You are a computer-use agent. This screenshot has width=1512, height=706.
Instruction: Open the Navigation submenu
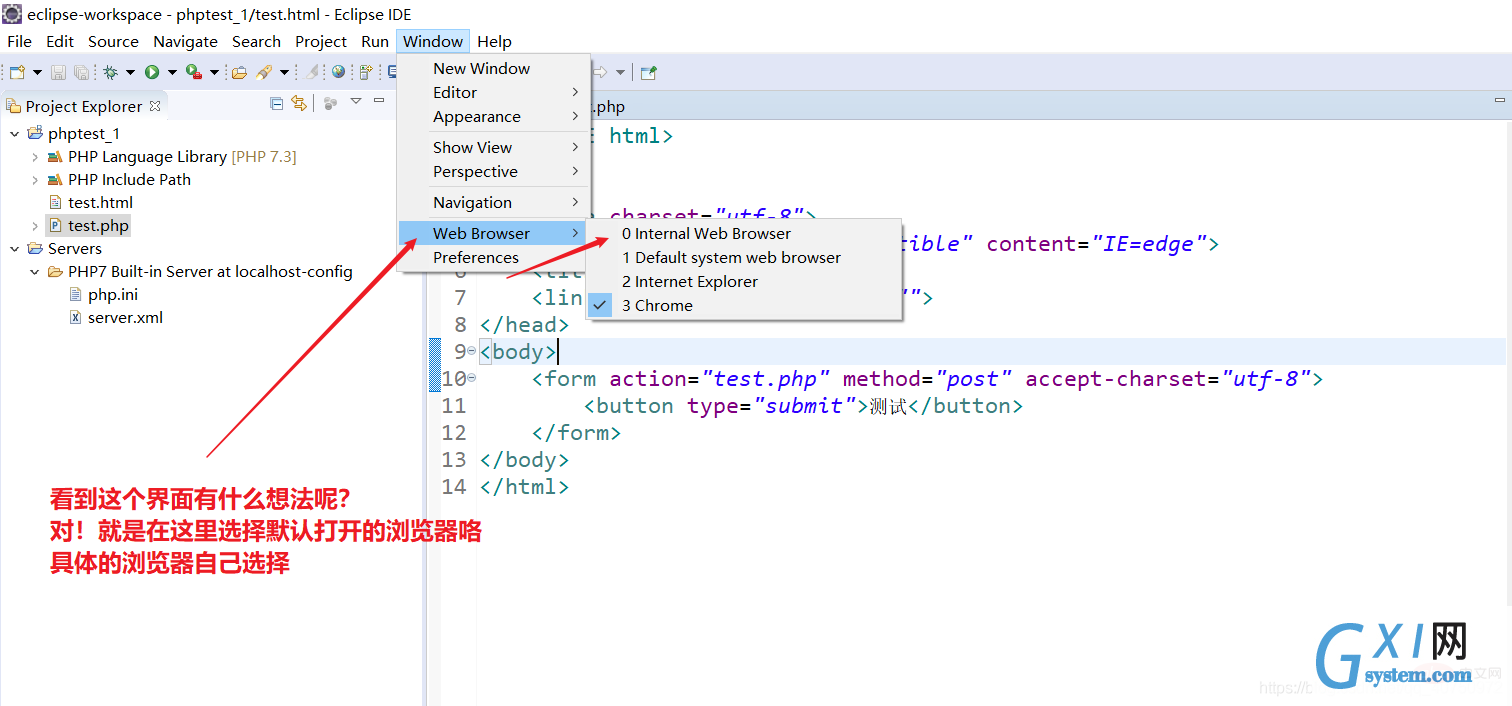click(x=494, y=203)
